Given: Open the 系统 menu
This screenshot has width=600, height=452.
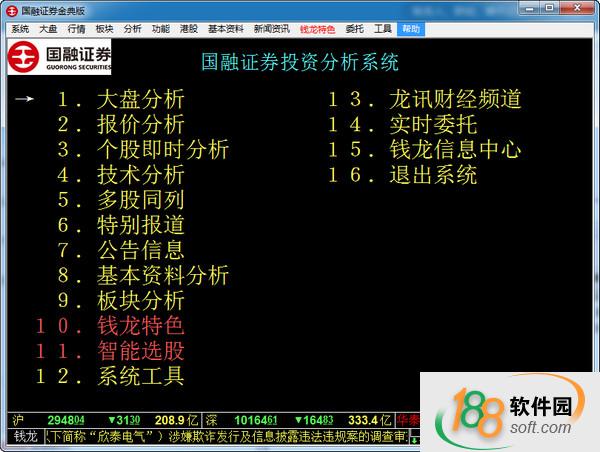Looking at the screenshot, I should 20,29.
